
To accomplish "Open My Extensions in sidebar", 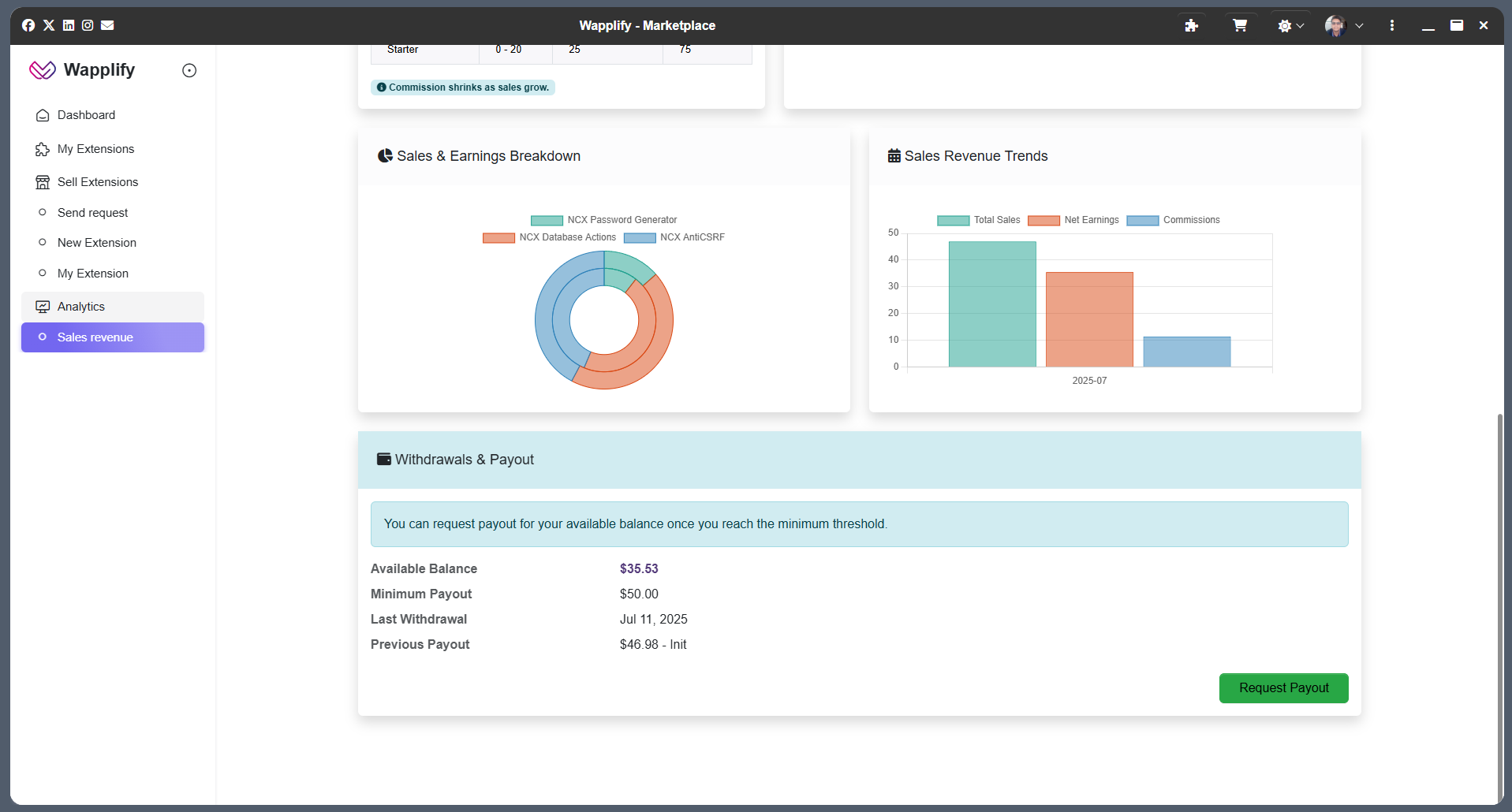I will click(x=113, y=149).
